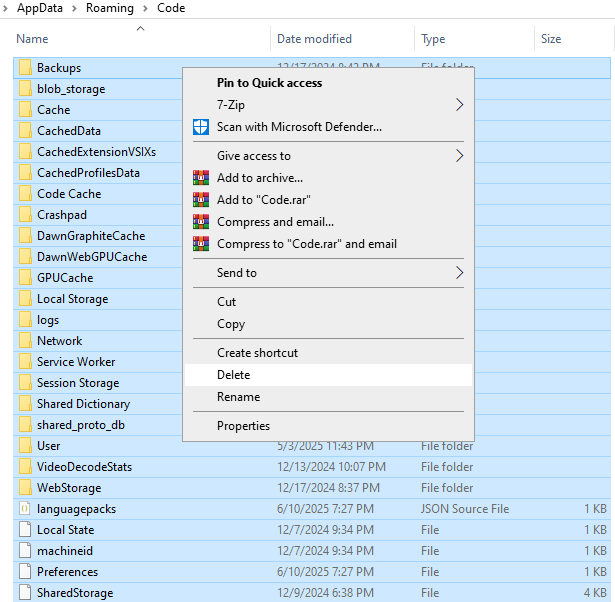Click the languagepacks JSON file icon
The height and width of the screenshot is (602, 615).
25,509
